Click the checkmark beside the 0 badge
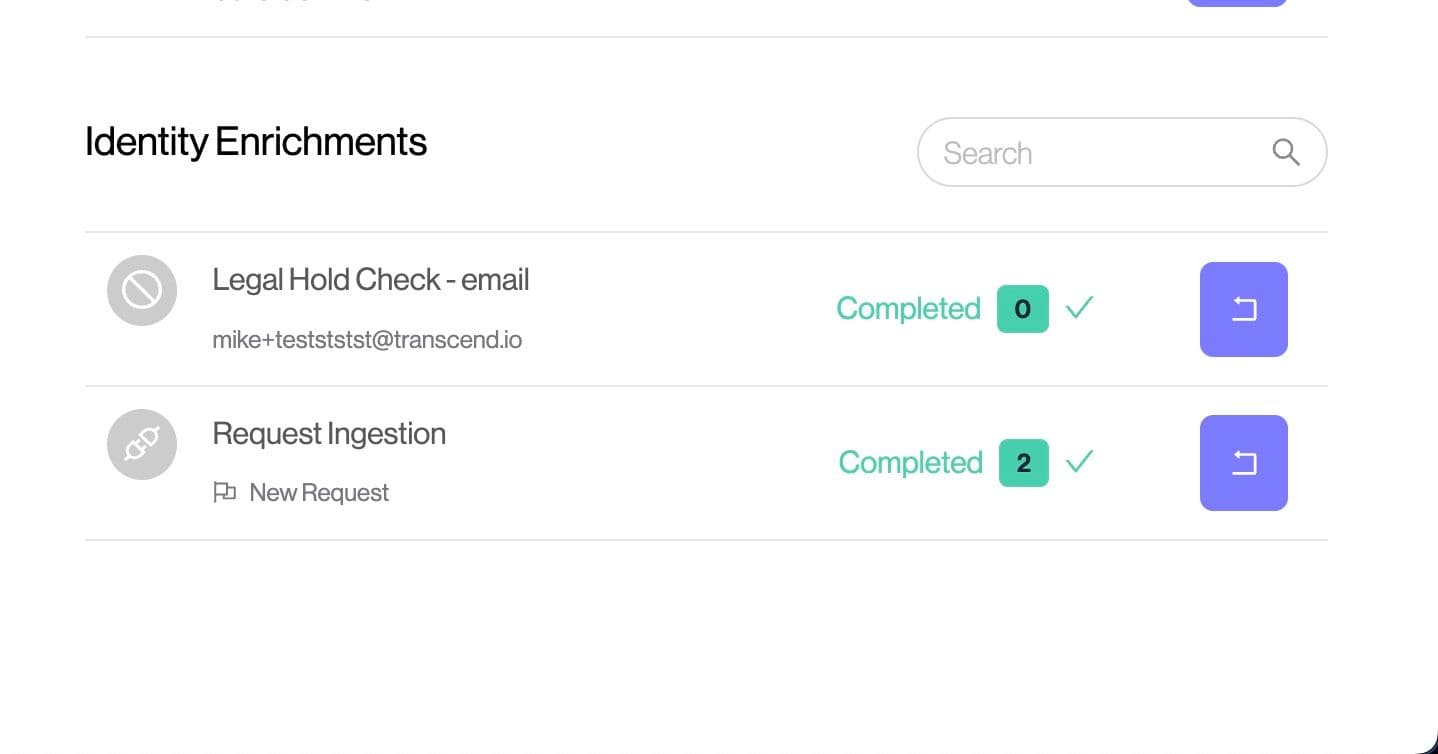This screenshot has width=1438, height=754. 1079,308
